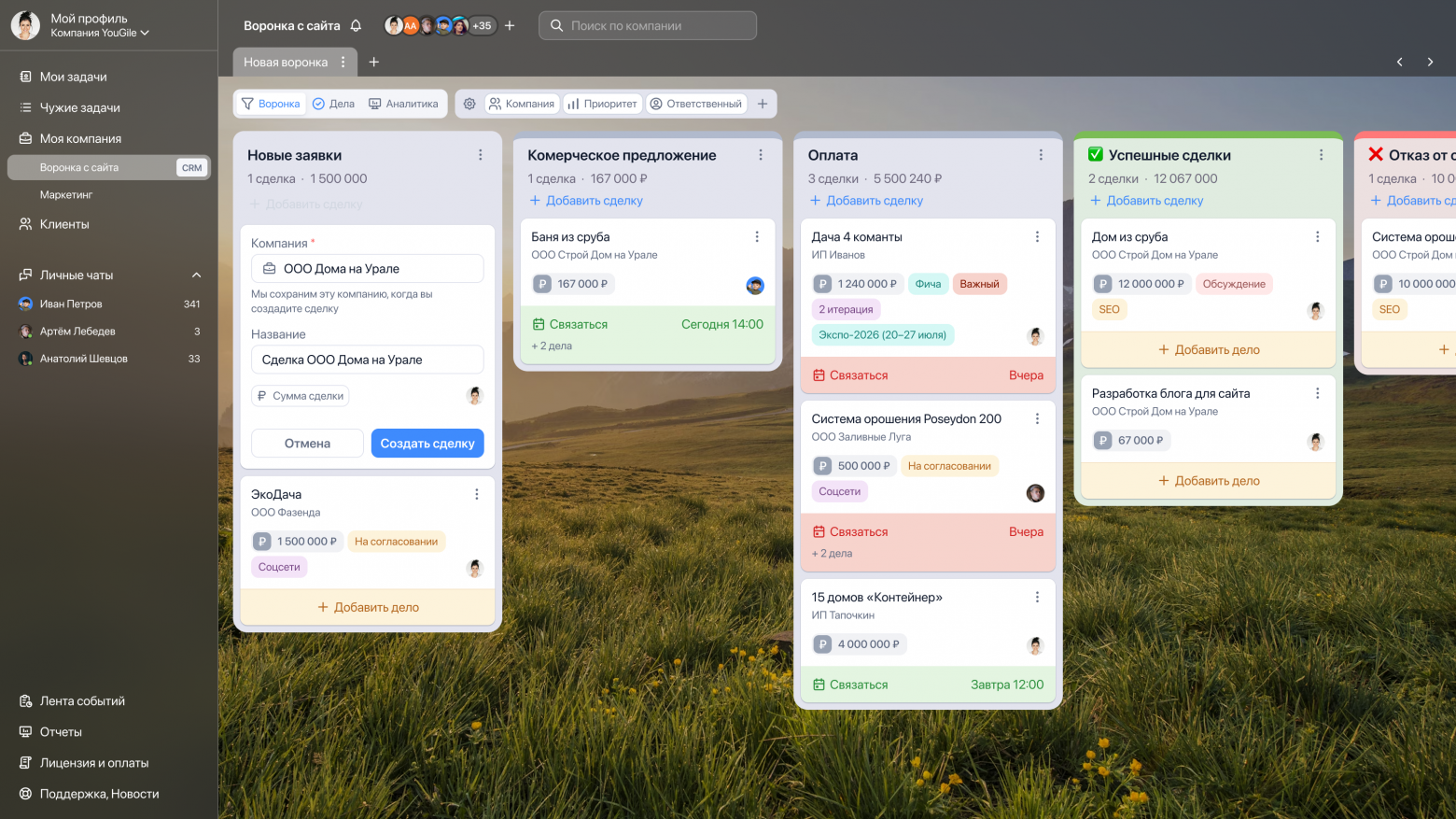
Task: Open three-dot menu on Баня из сруба card
Action: coord(757,237)
